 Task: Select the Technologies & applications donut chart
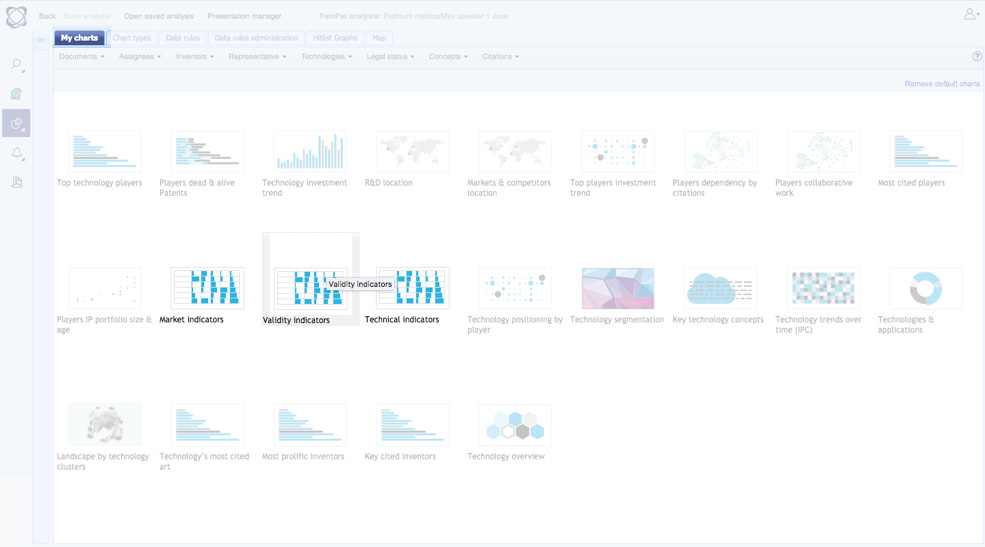(x=925, y=289)
